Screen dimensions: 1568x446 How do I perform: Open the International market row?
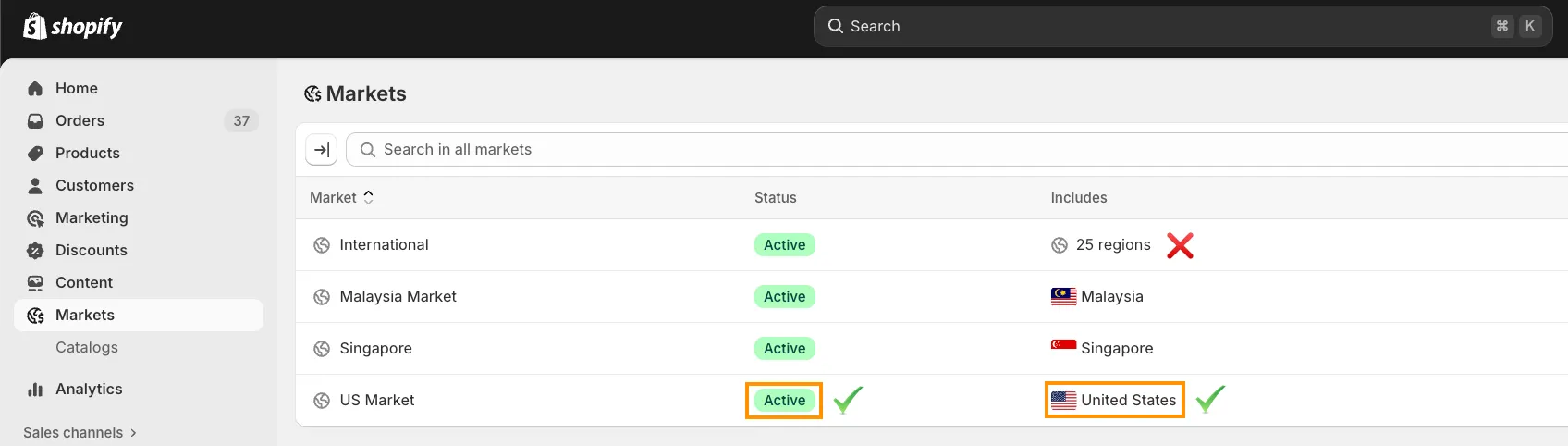pos(384,245)
